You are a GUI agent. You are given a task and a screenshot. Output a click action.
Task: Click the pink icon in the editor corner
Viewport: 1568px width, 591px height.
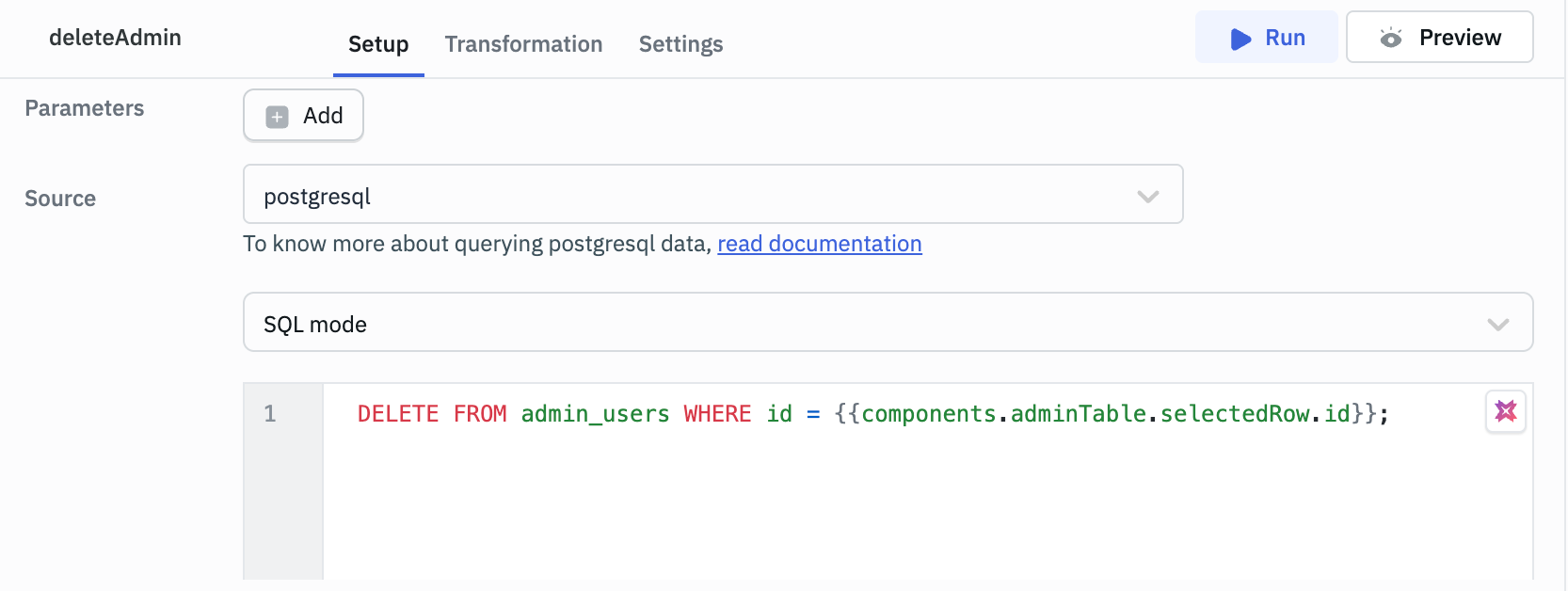click(x=1505, y=411)
